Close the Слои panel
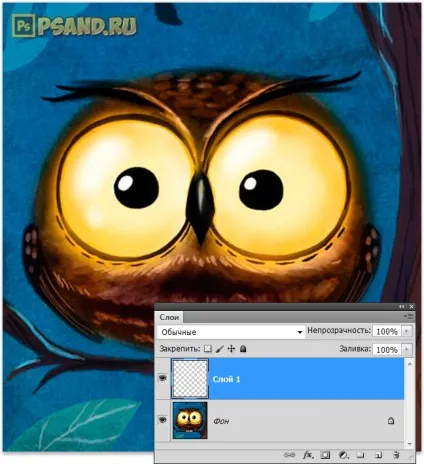The height and width of the screenshot is (464, 424). [411, 306]
